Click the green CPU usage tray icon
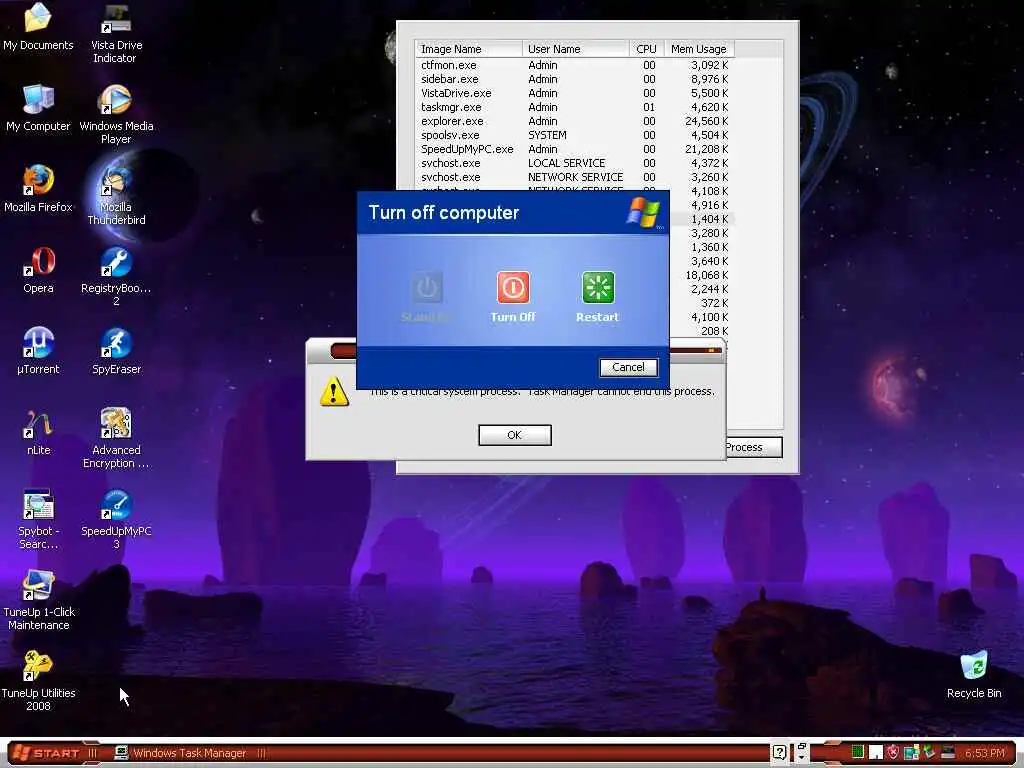 coord(857,752)
